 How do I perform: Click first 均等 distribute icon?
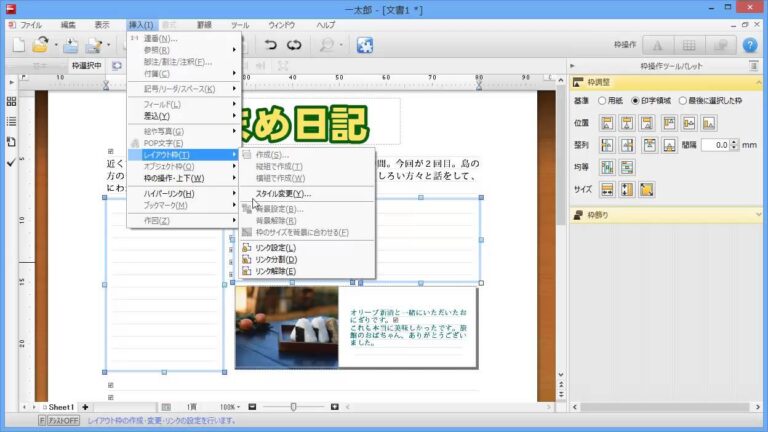click(607, 167)
